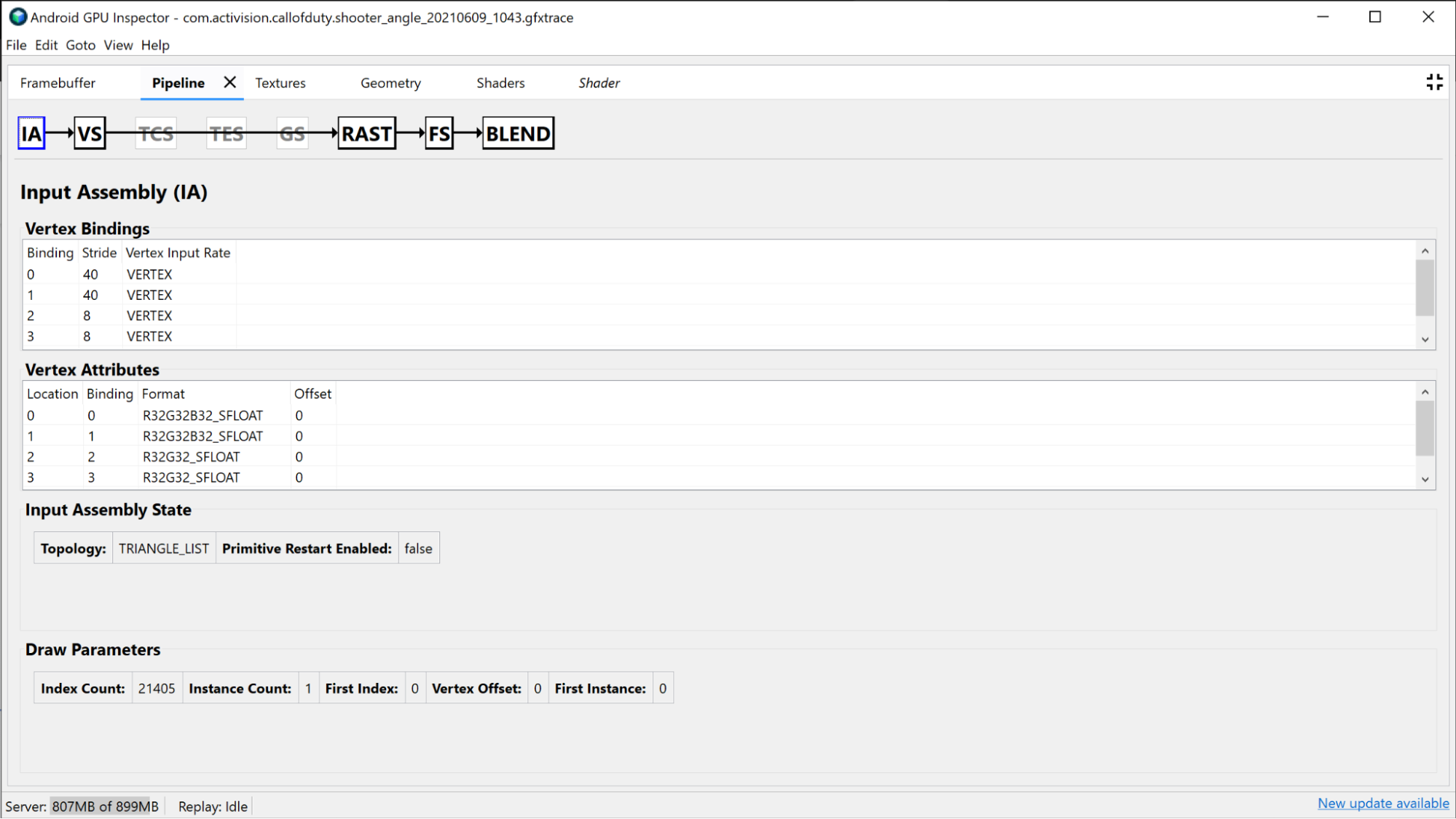Switch to the Textures tab
This screenshot has width=1456, height=819.
click(x=280, y=82)
